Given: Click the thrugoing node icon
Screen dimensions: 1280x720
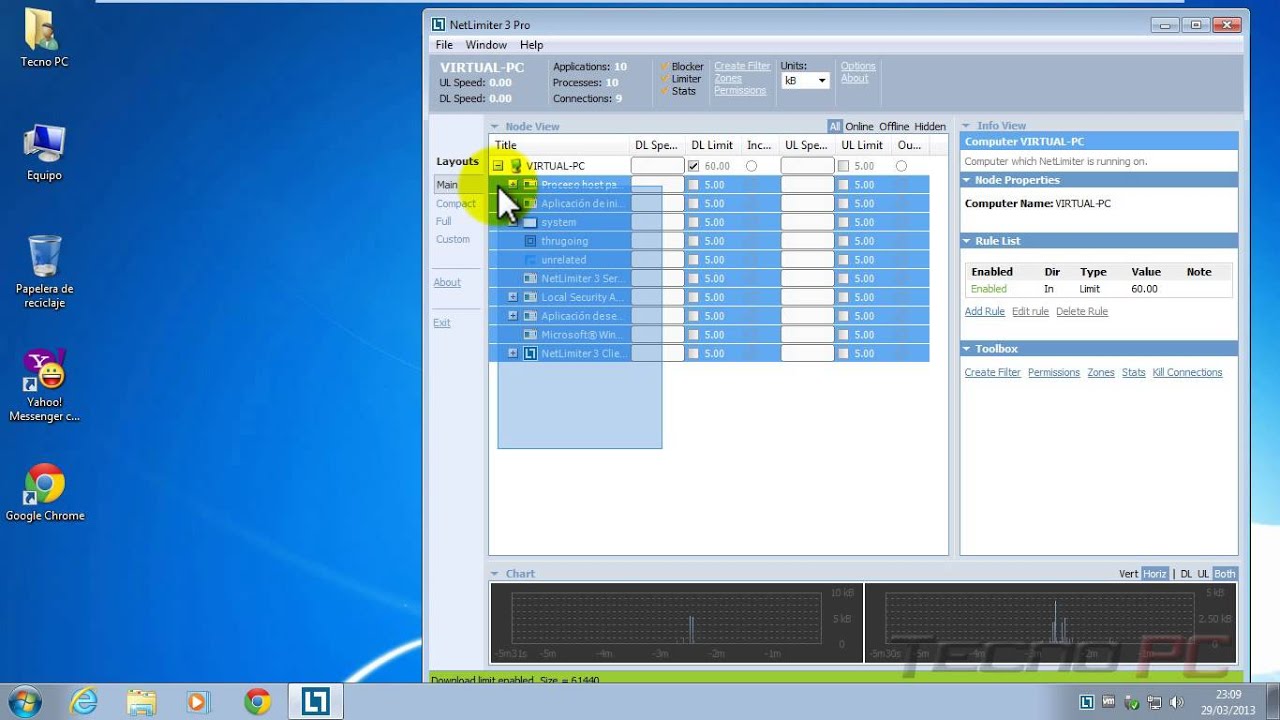Looking at the screenshot, I should coord(531,241).
